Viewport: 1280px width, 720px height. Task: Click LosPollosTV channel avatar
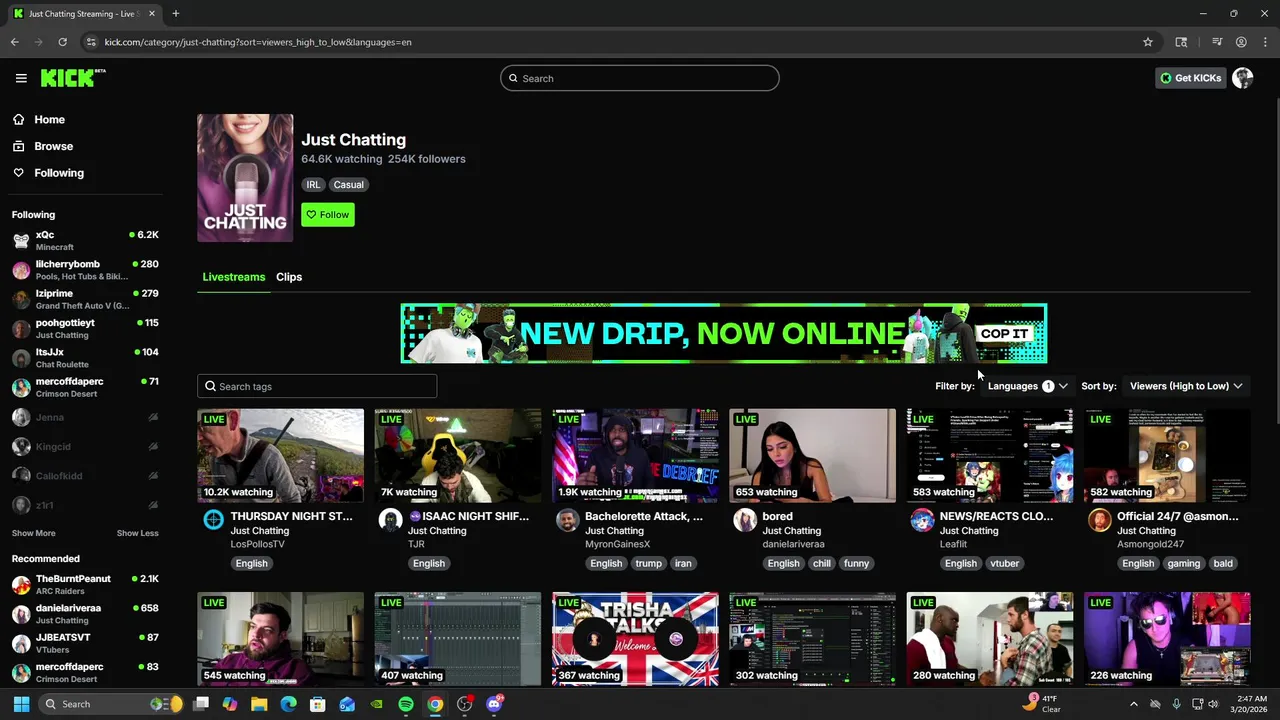[x=213, y=519]
